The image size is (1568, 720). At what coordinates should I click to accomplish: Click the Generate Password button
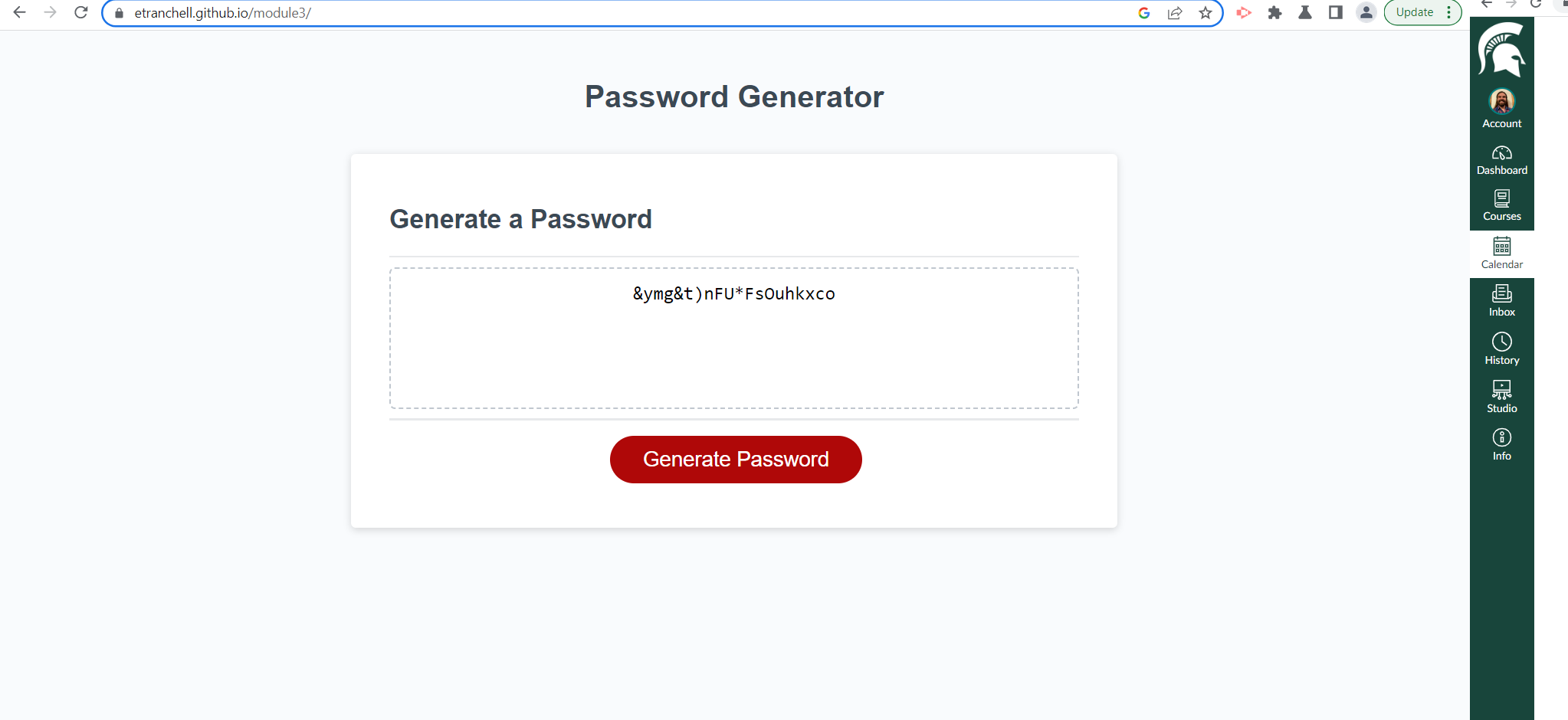point(734,459)
